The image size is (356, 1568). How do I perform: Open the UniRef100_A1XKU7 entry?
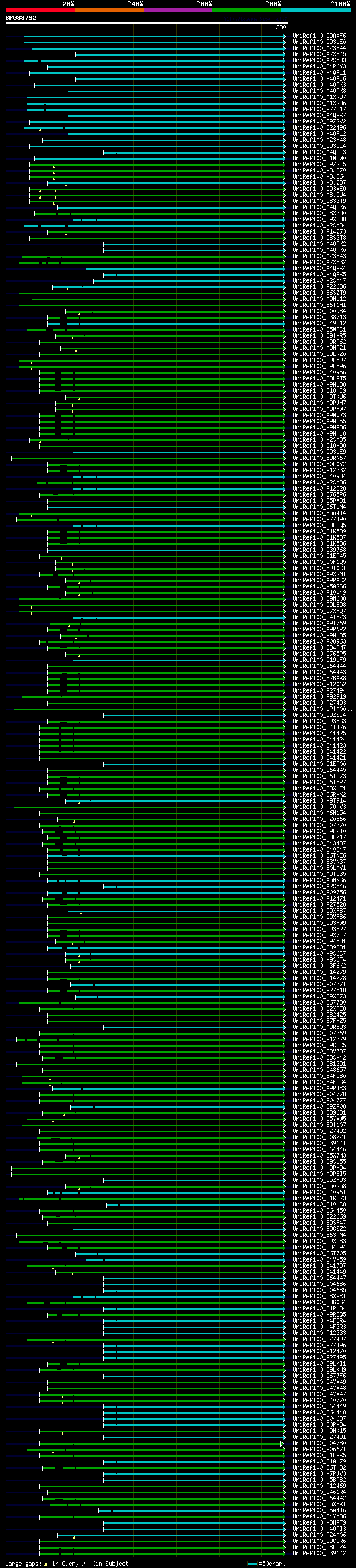[319, 97]
